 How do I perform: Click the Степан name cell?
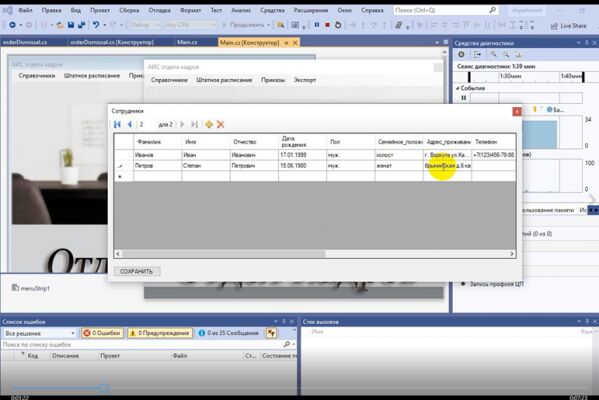coord(206,165)
